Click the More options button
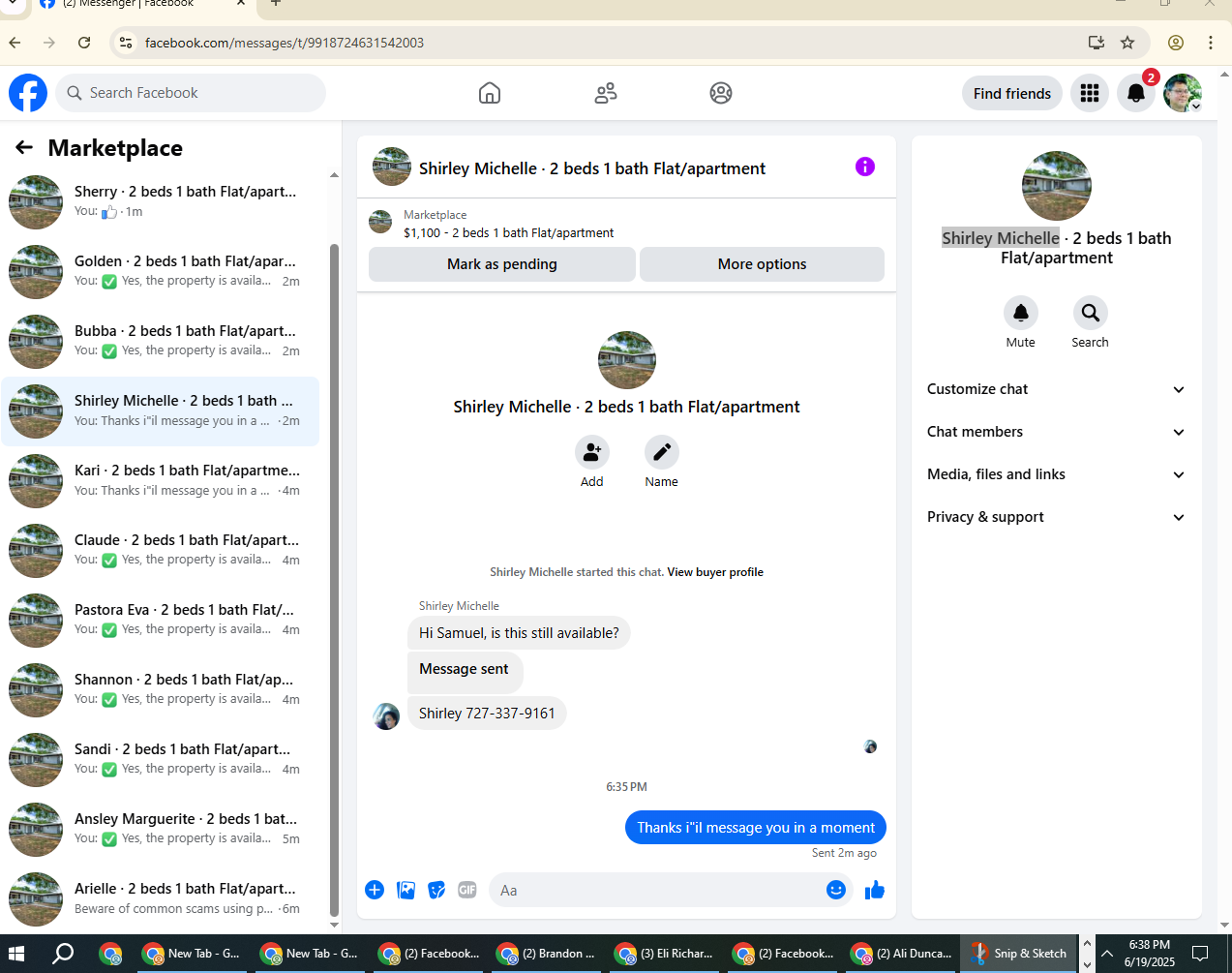Viewport: 1232px width, 973px height. pyautogui.click(x=762, y=264)
